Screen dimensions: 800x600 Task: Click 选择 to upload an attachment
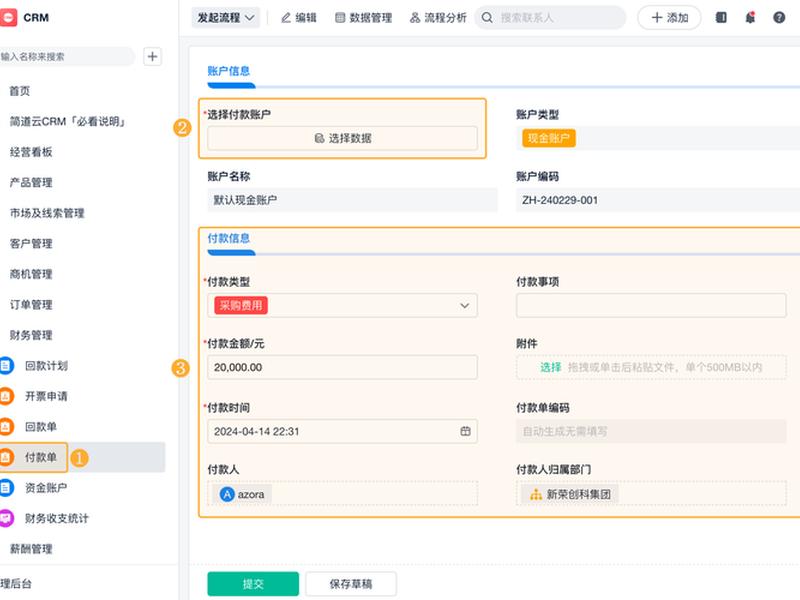point(551,367)
